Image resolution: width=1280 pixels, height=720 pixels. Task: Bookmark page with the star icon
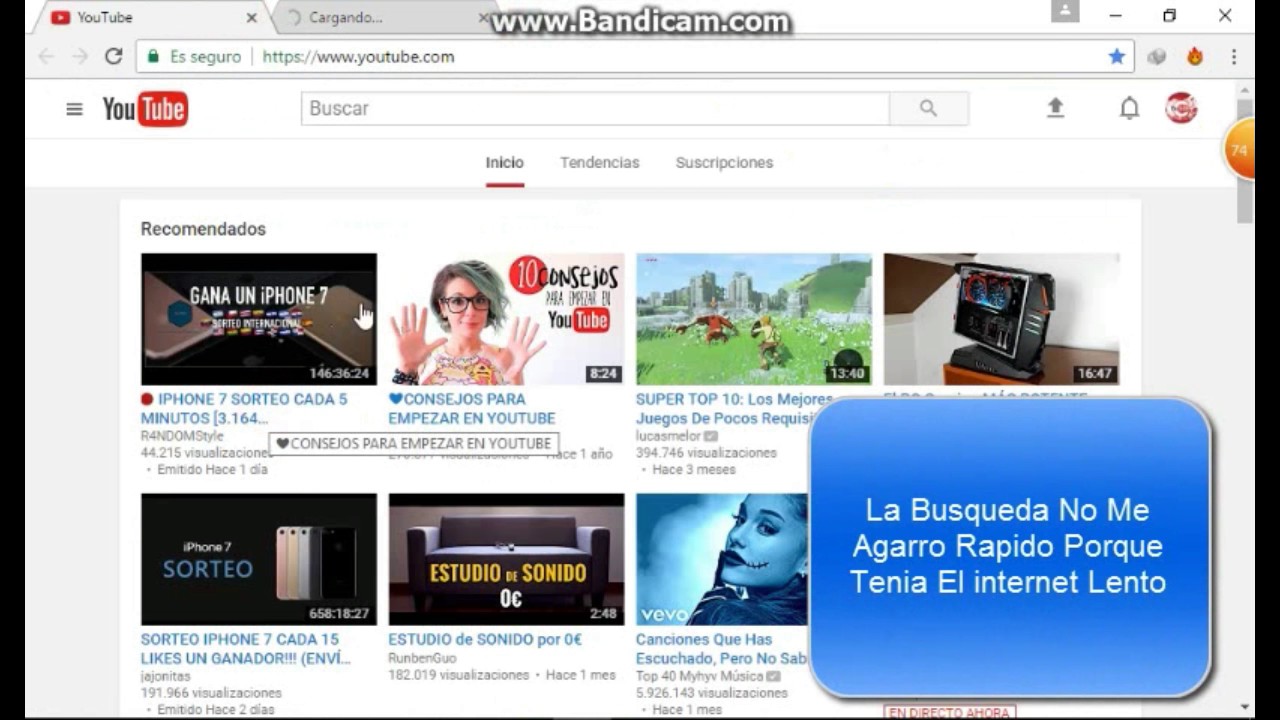click(x=1117, y=57)
